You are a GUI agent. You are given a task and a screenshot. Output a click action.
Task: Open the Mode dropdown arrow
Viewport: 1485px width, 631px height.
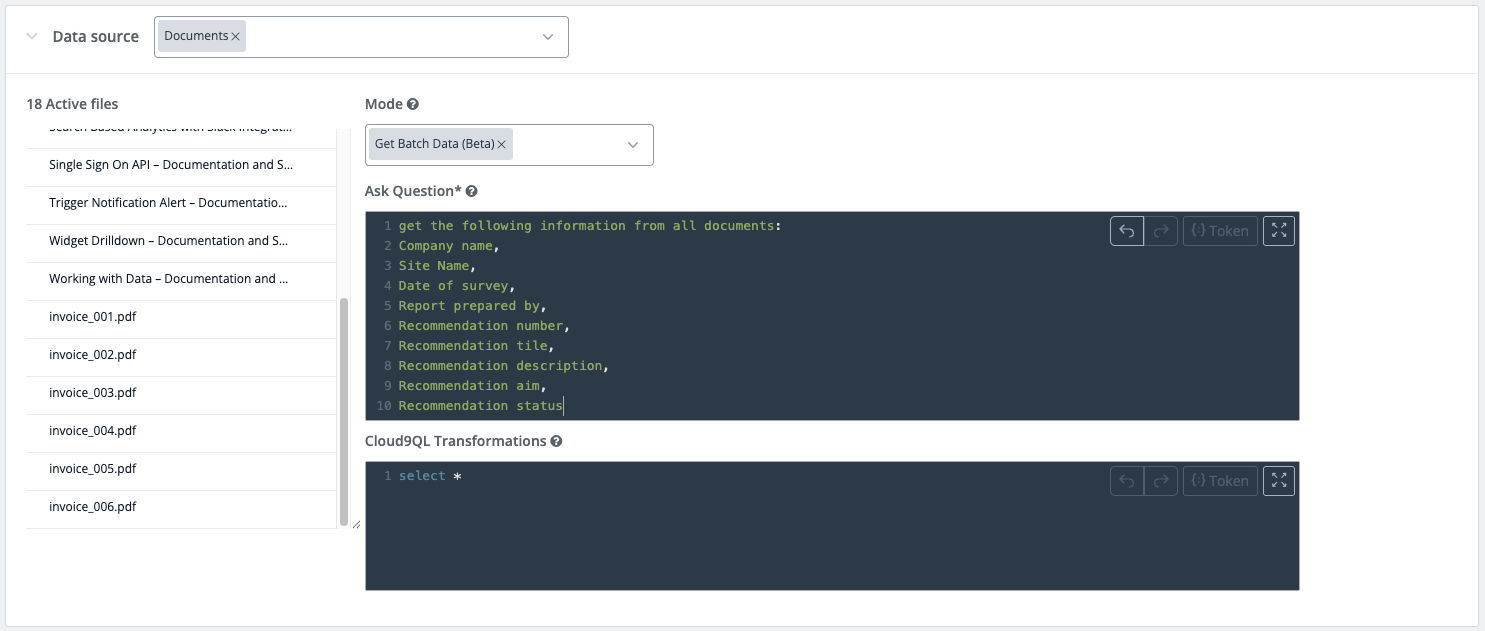[633, 145]
